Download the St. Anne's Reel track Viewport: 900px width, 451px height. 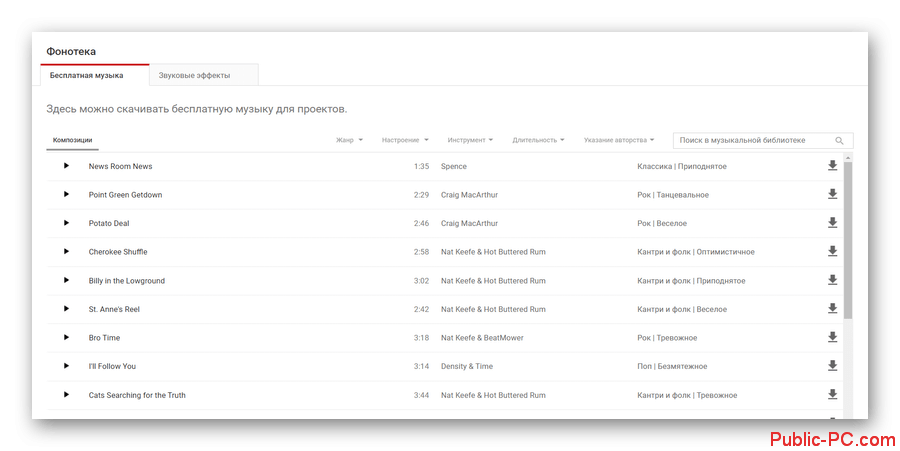(832, 309)
